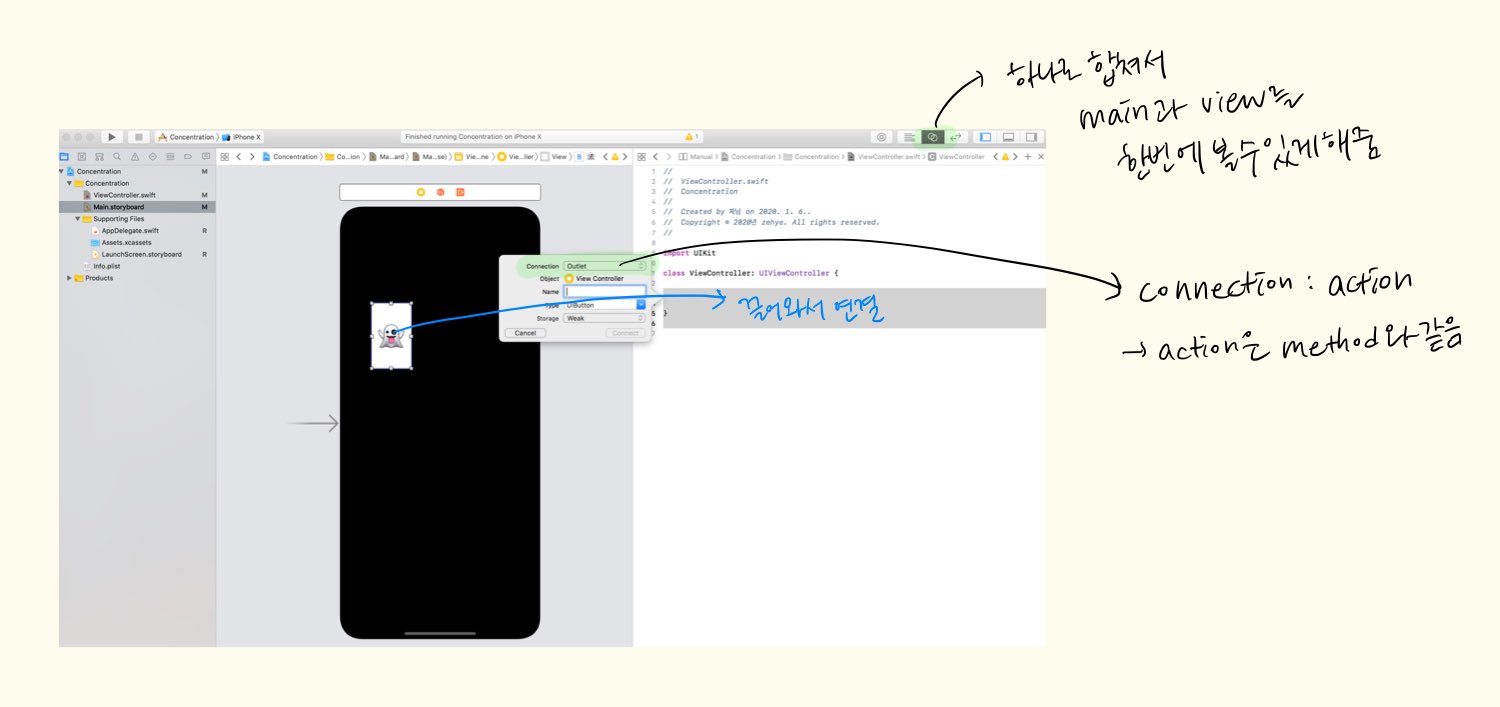Open the Breakpoint navigator

(188, 157)
